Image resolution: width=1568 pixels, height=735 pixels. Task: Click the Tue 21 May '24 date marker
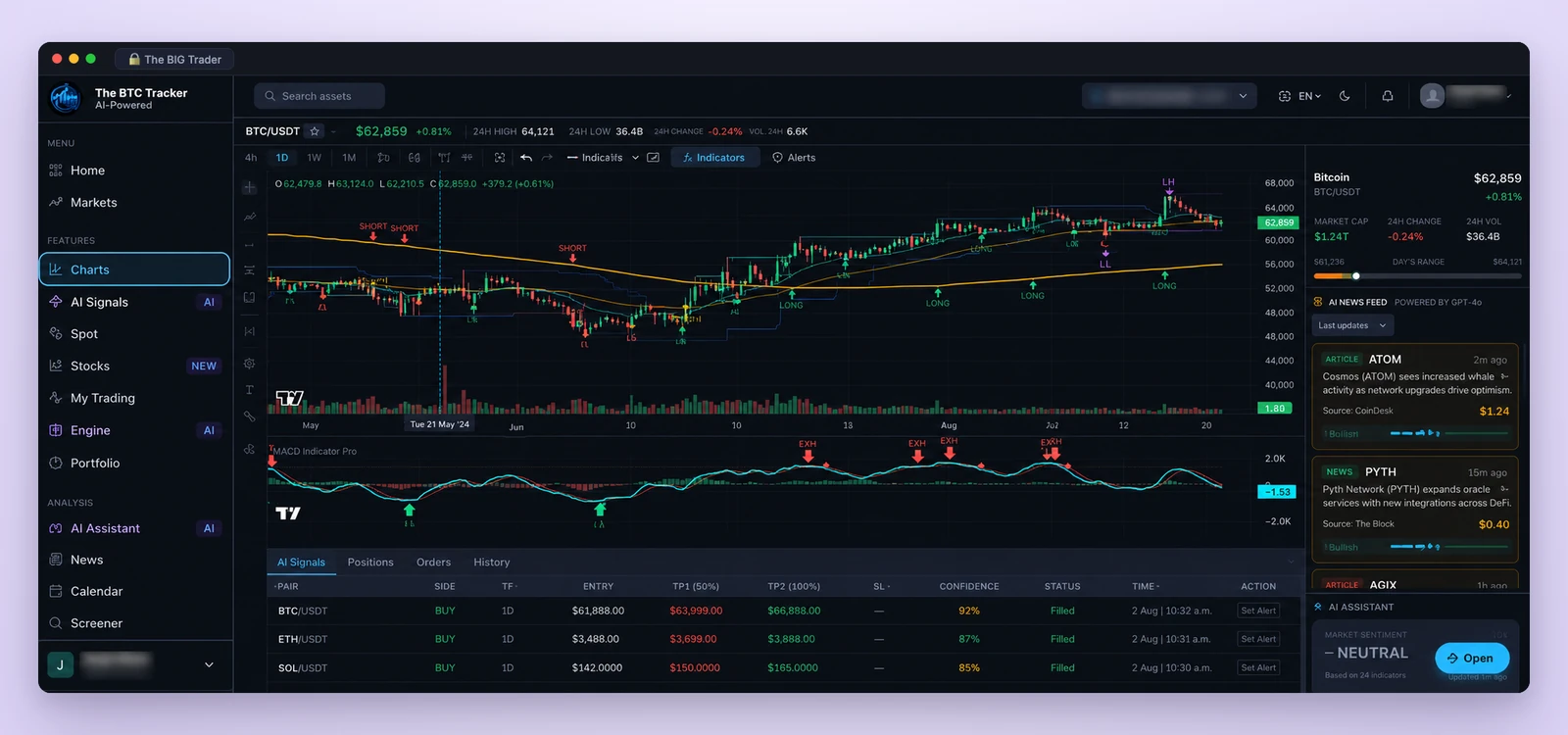pos(439,425)
